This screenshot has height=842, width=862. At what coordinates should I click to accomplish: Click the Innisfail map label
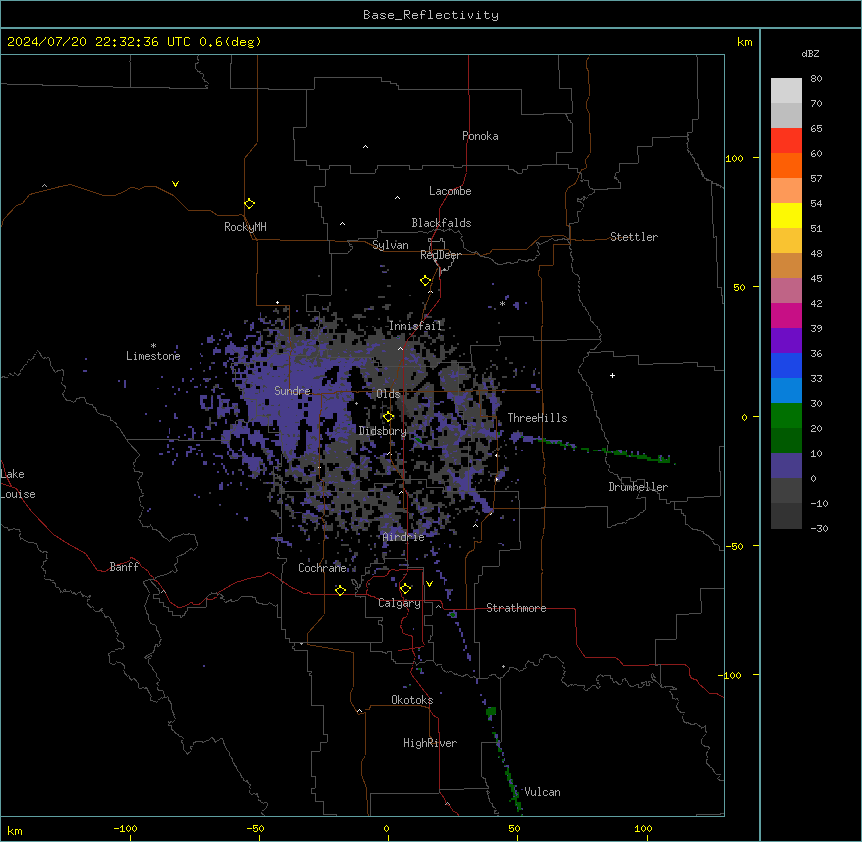pos(415,326)
